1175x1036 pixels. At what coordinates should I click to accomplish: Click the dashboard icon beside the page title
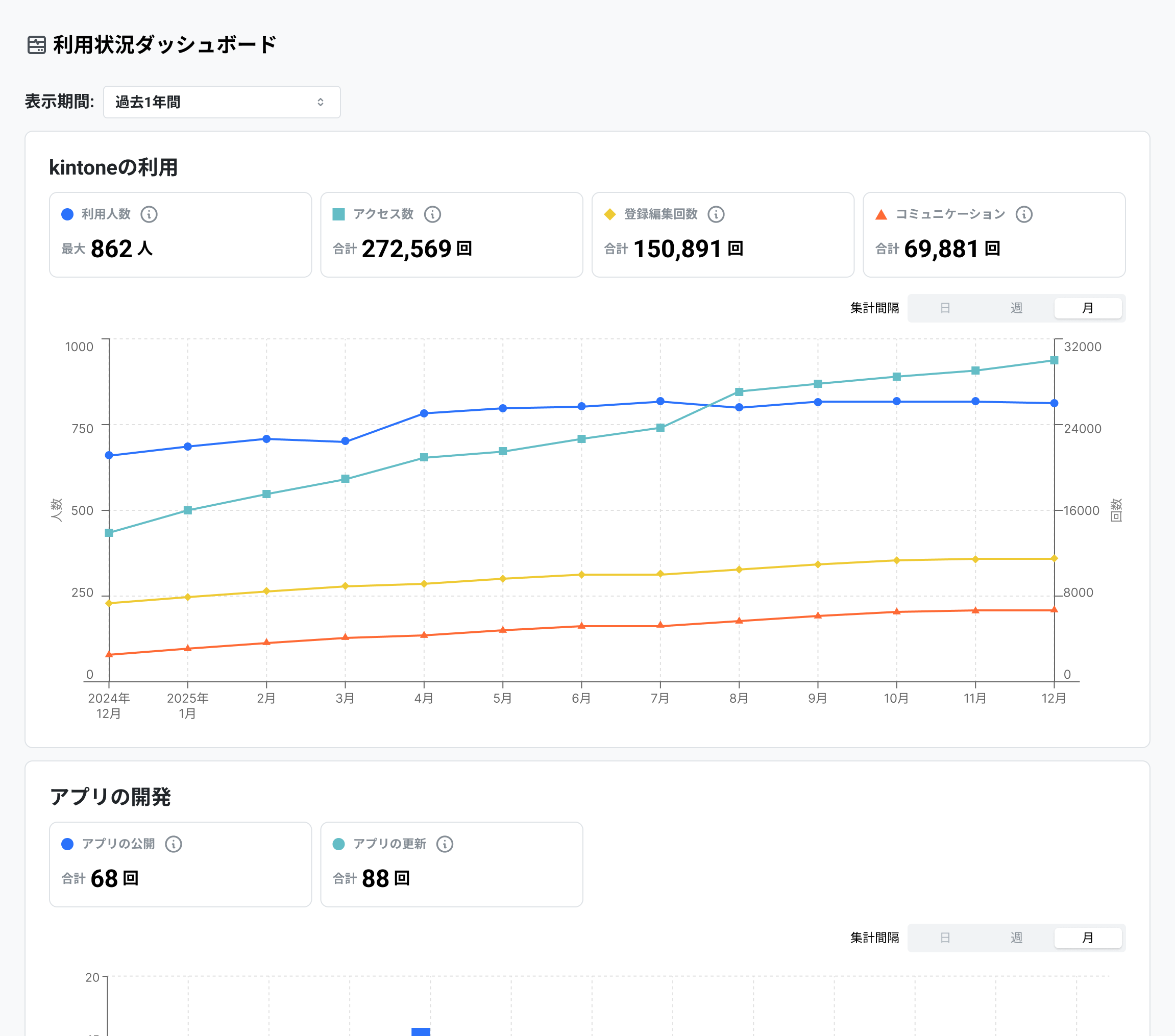[37, 45]
